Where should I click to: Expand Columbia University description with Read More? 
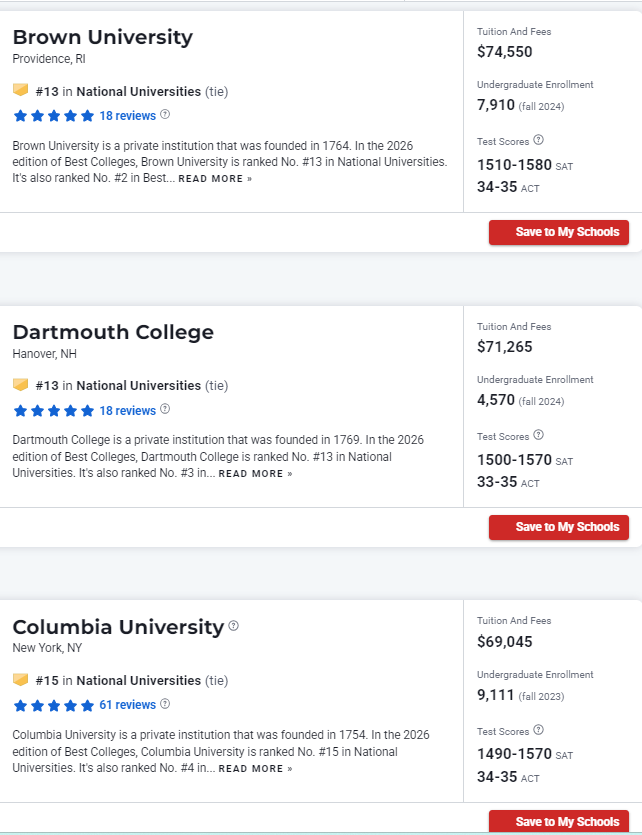coord(255,769)
